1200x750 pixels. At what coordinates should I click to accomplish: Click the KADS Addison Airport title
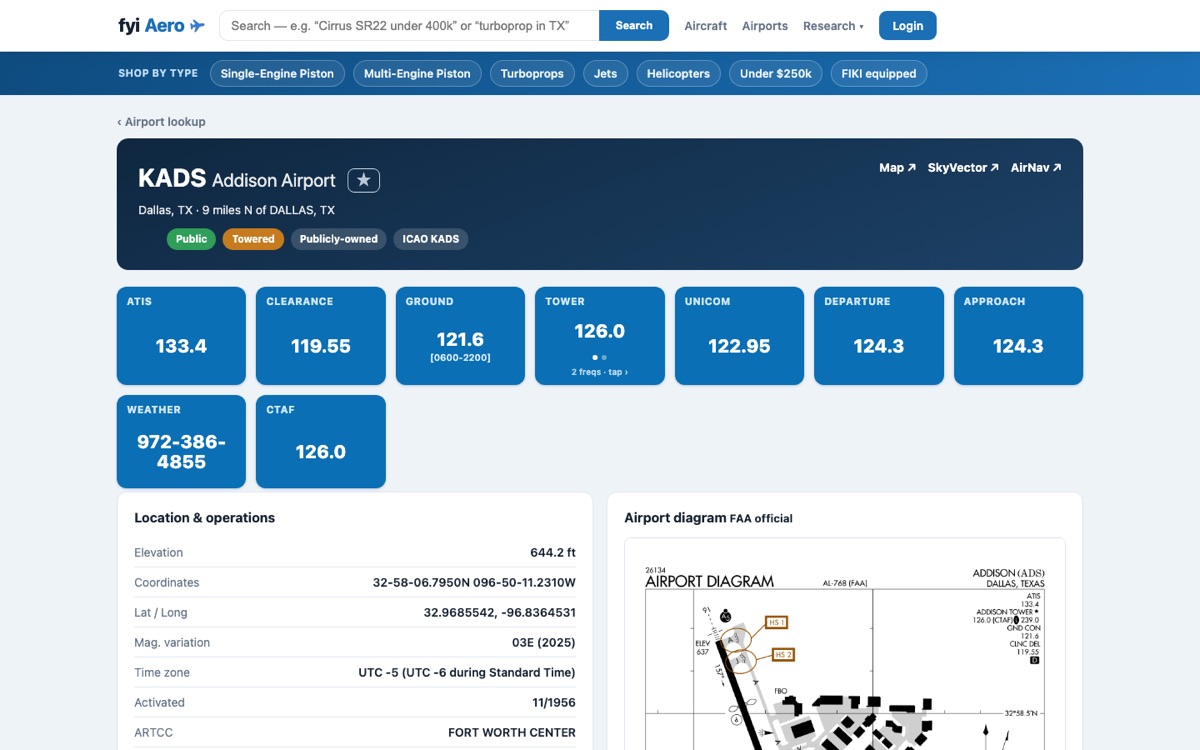pos(237,180)
